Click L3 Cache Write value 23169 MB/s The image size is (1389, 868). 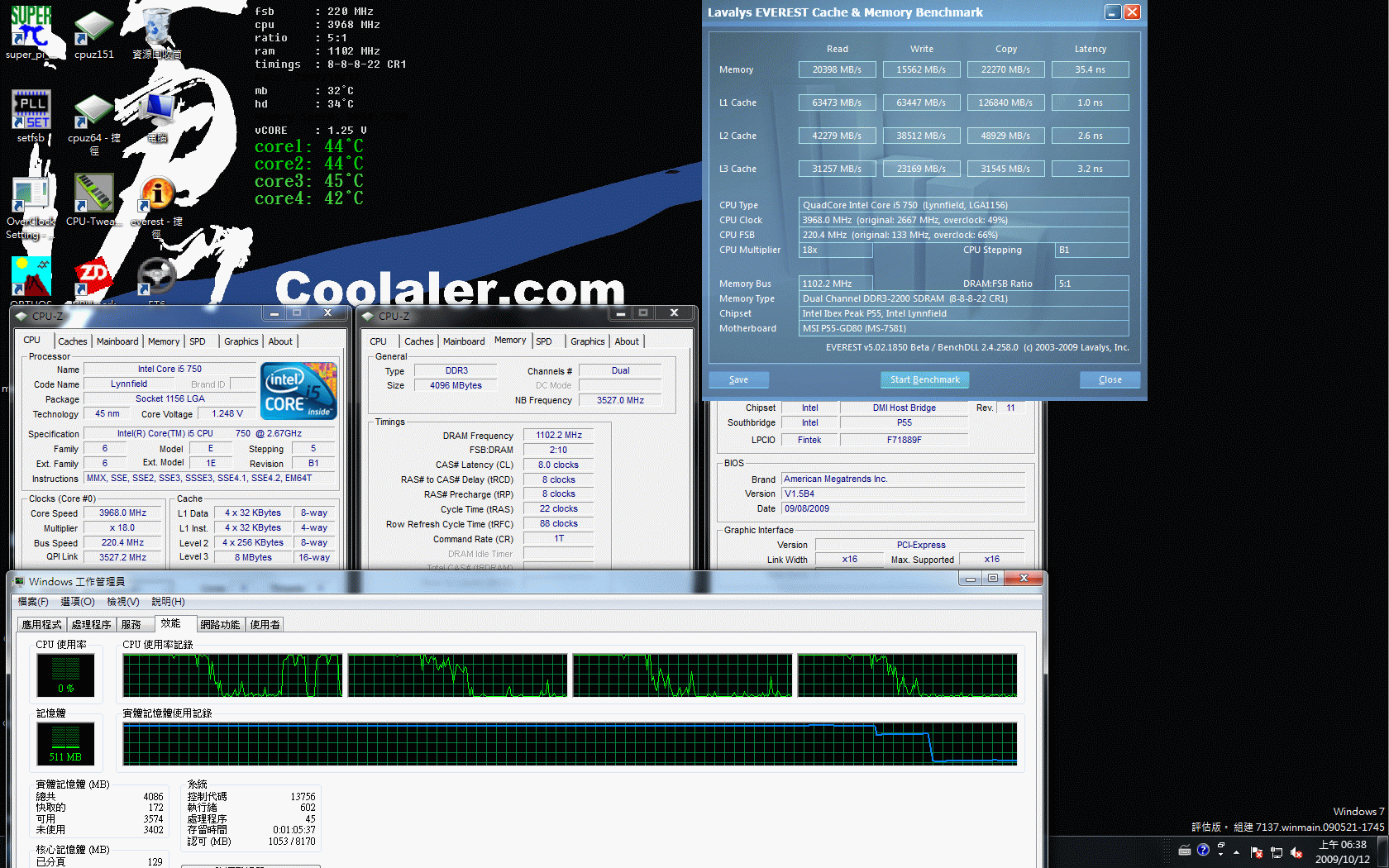click(x=921, y=169)
